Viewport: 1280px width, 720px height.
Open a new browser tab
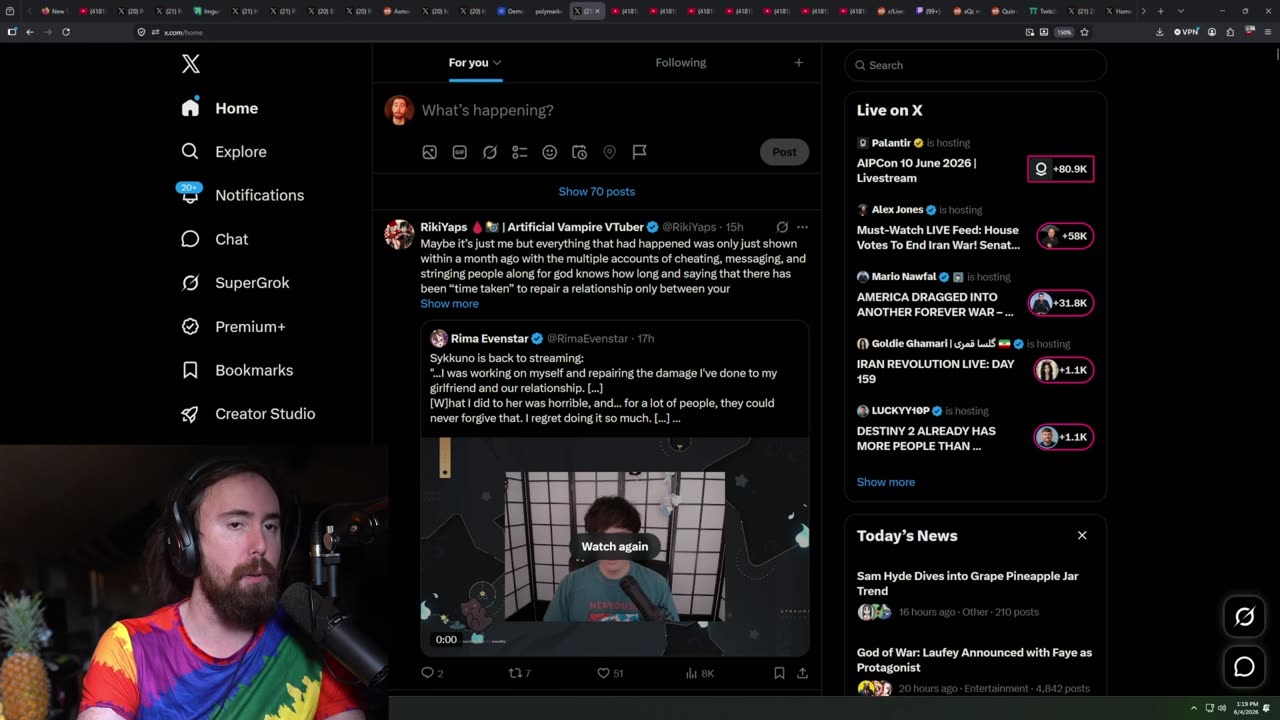click(1160, 11)
